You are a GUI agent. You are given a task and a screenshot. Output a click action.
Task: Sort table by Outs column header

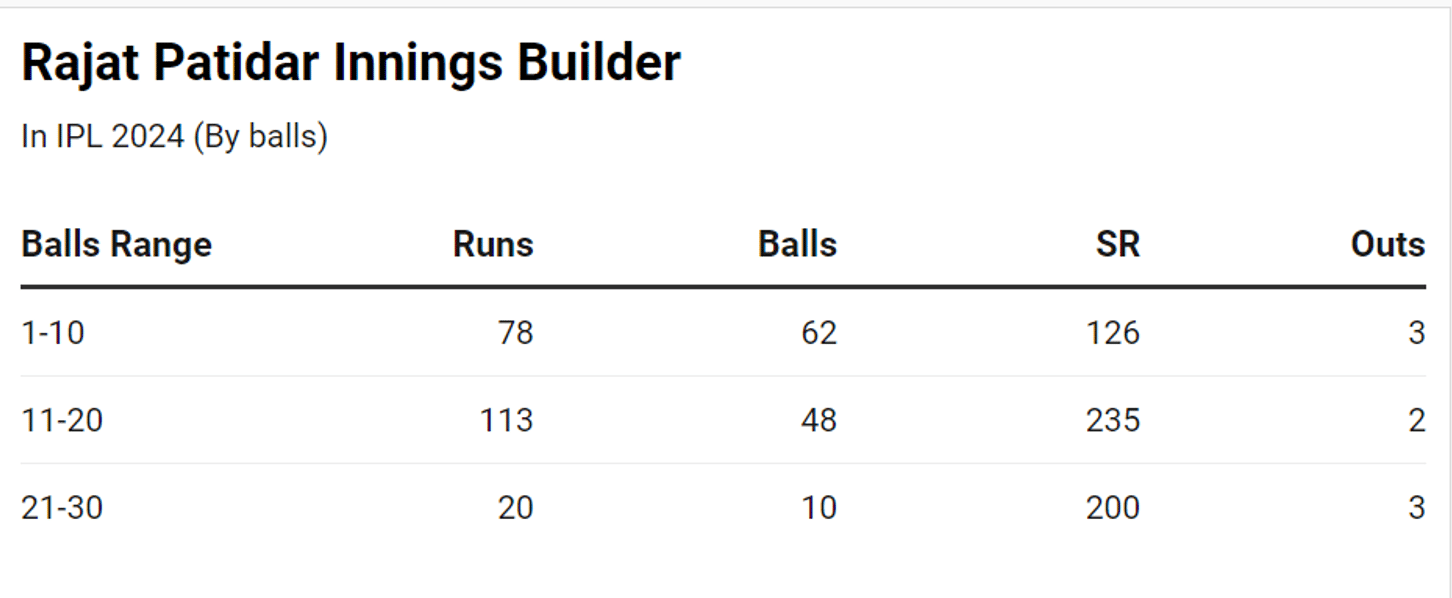tap(1387, 244)
